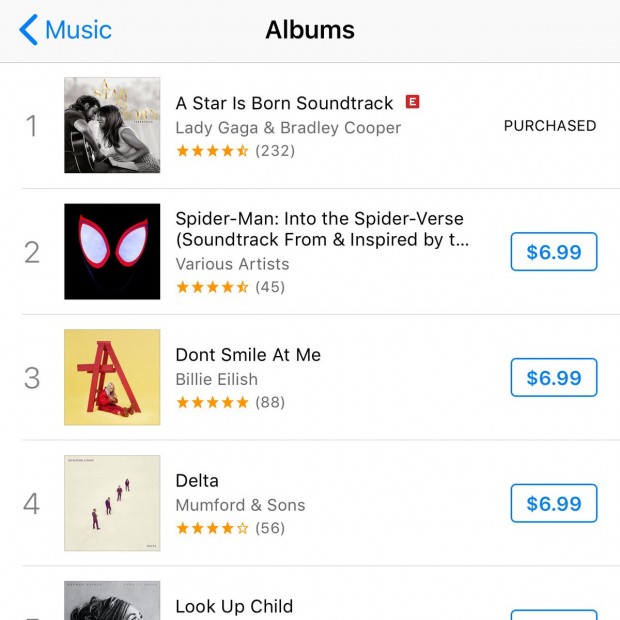Open Look Up Child cover thumbnail
The image size is (620, 620).
[x=112, y=600]
